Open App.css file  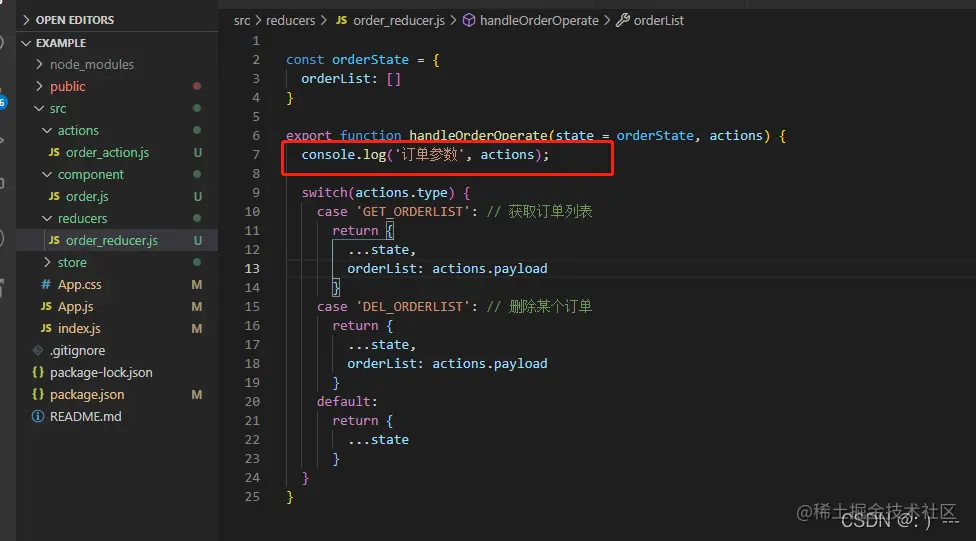pos(80,285)
